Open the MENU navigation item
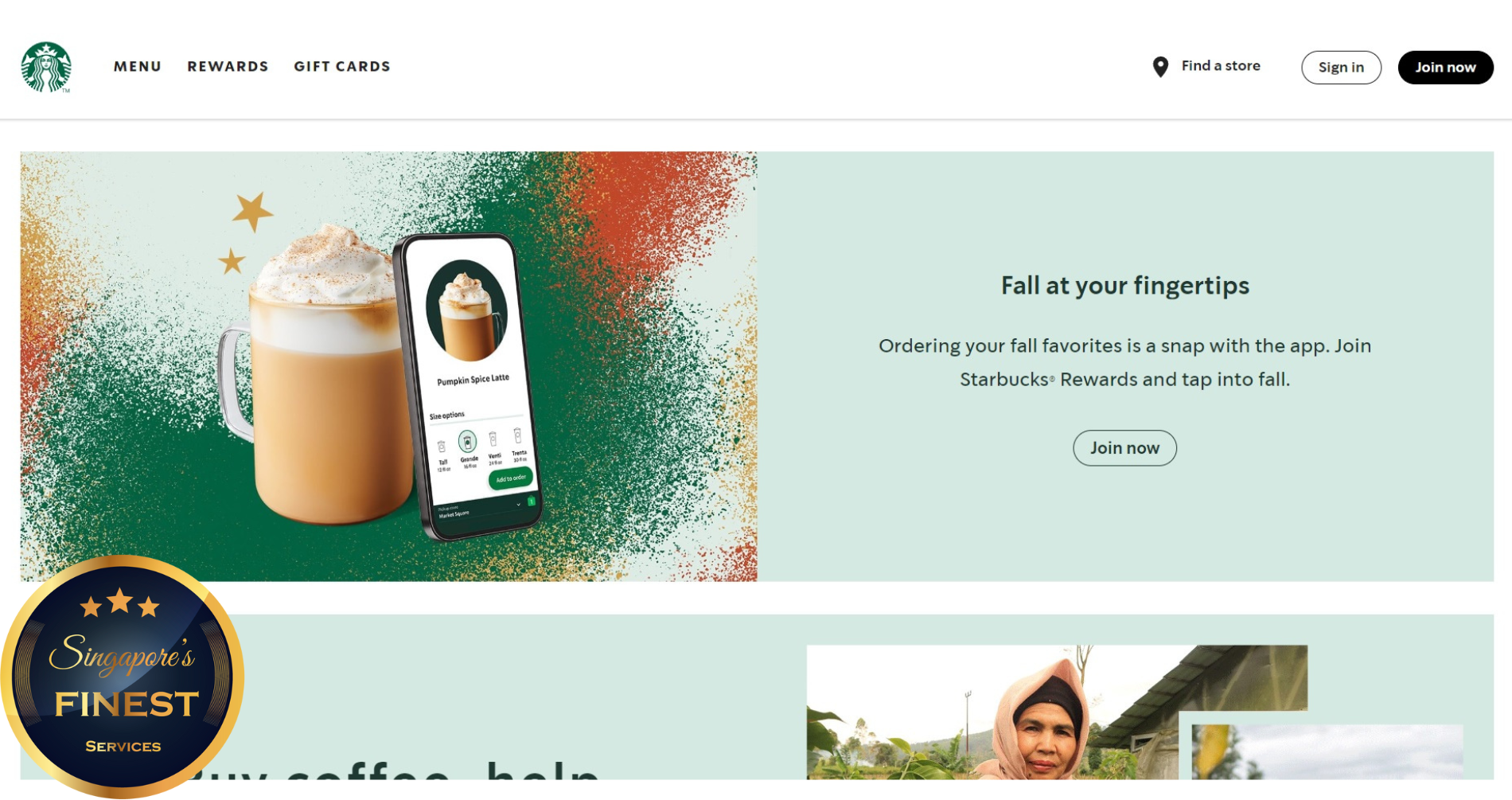The height and width of the screenshot is (800, 1512). coord(138,67)
